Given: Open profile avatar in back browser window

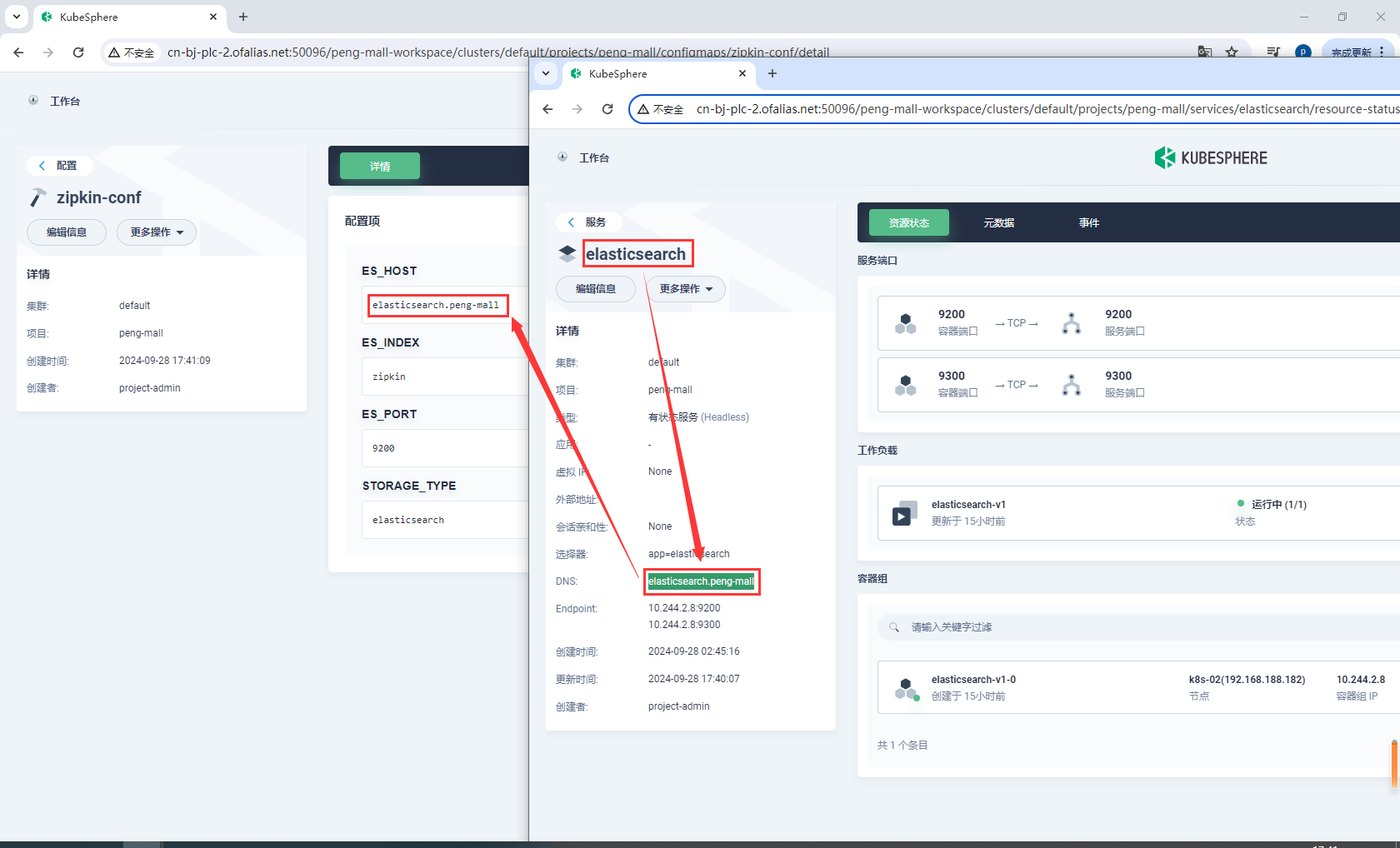Looking at the screenshot, I should point(1303,52).
